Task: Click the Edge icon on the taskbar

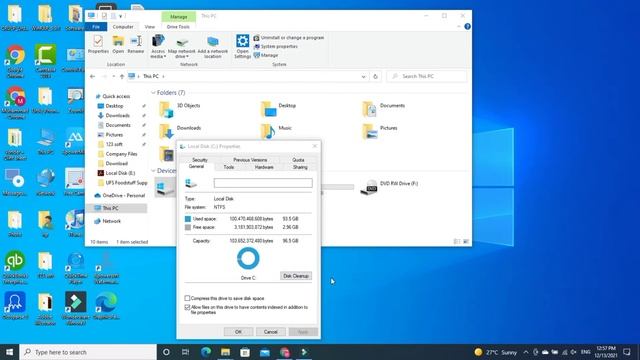Action: click(206, 352)
